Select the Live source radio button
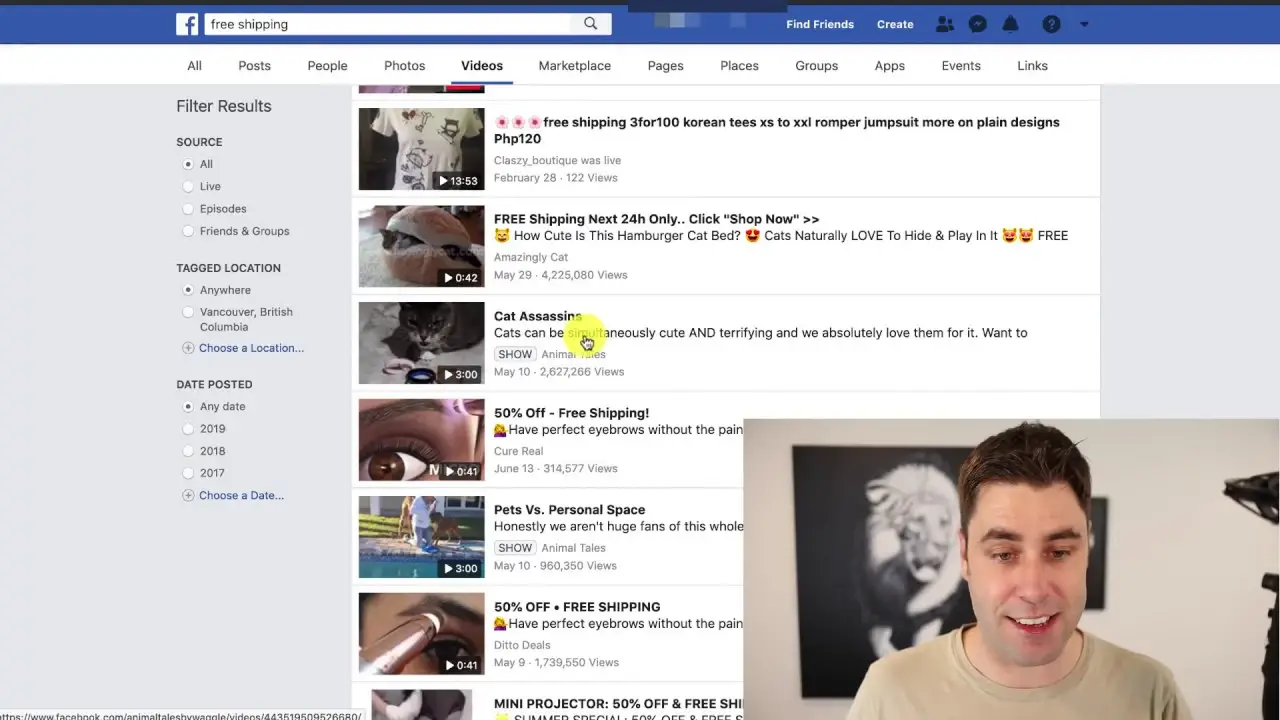The height and width of the screenshot is (720, 1280). tap(188, 187)
